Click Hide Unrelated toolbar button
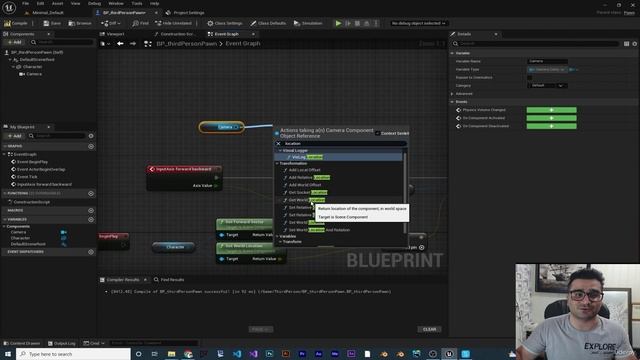640x360 pixels. [173, 23]
